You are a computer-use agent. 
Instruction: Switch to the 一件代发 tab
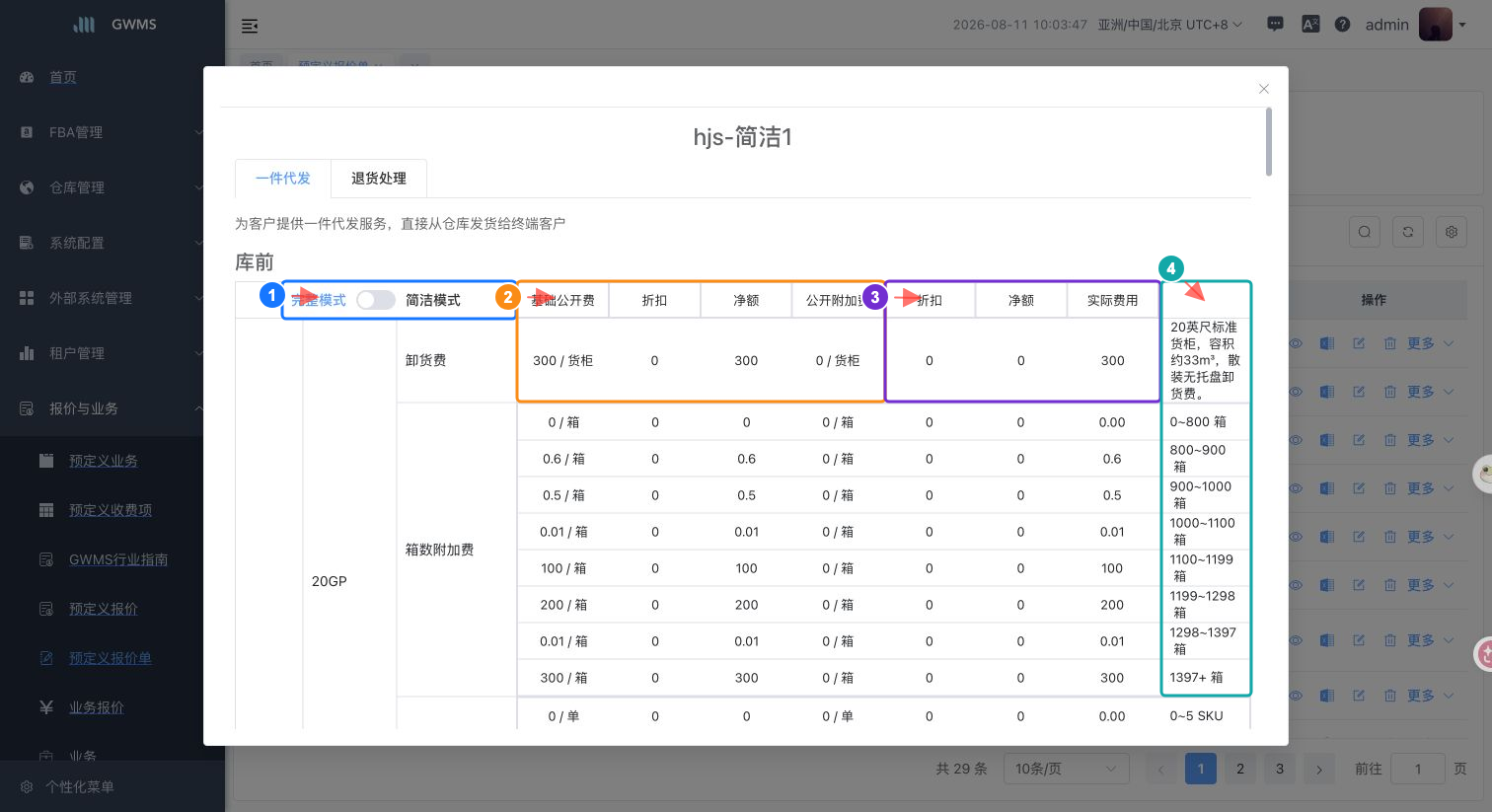[283, 179]
